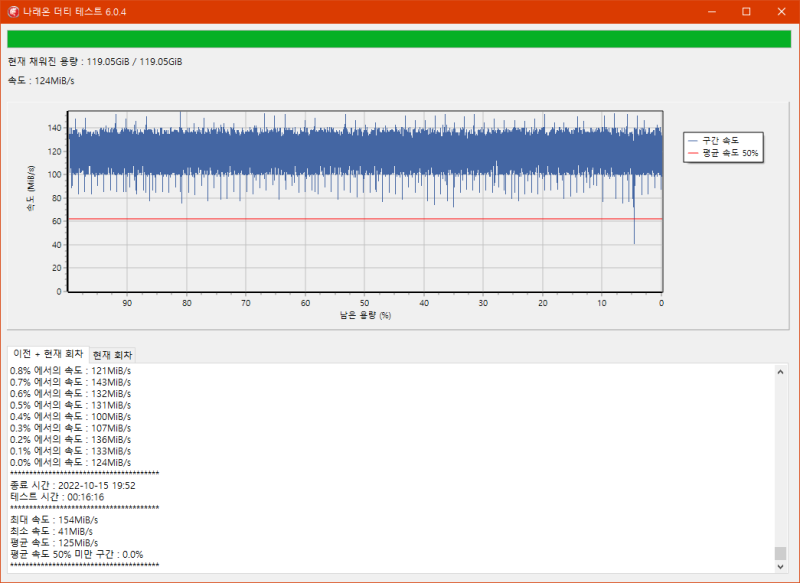Click the Naraeon Dirty Test app icon
Screen dimensions: 800x583
coord(13,12)
